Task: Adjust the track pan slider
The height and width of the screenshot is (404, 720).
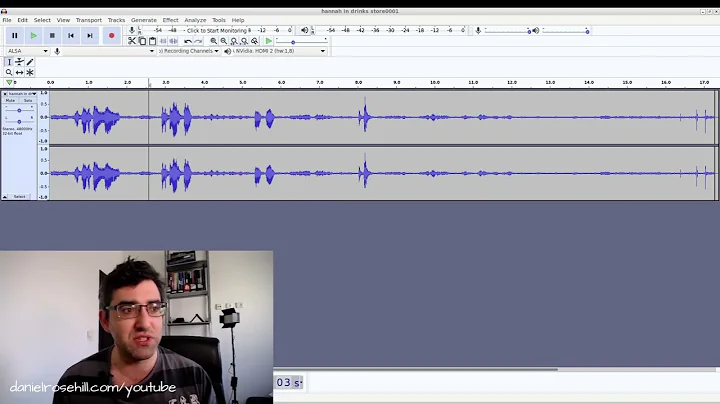Action: coord(19,121)
